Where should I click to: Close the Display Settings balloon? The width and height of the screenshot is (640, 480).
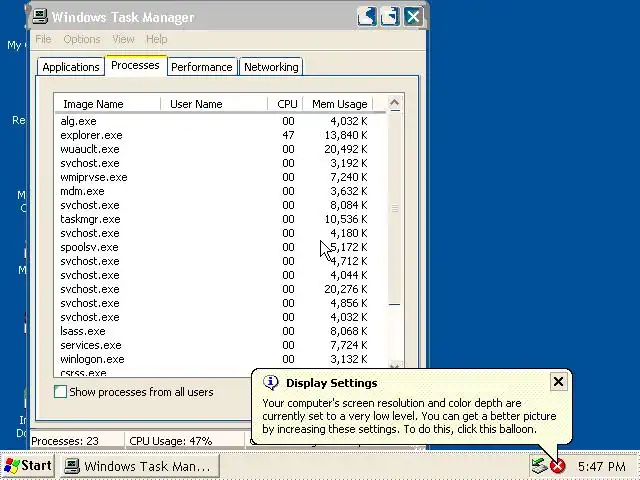click(558, 382)
